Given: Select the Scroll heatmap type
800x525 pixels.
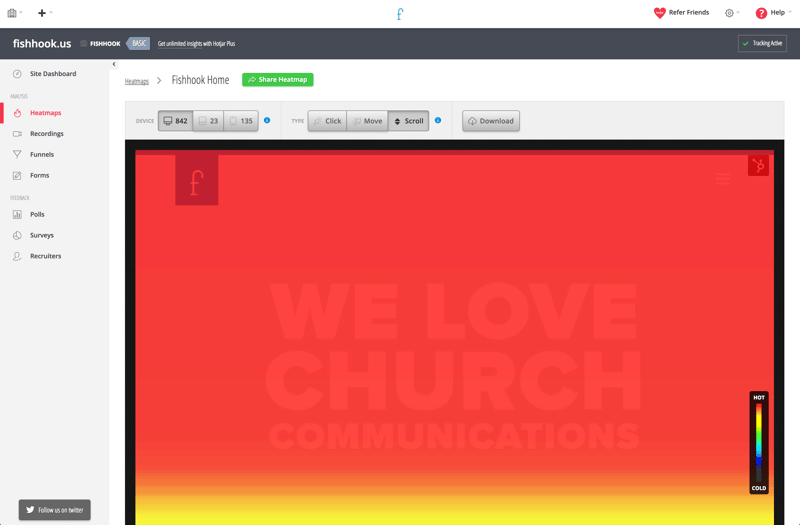Looking at the screenshot, I should tap(409, 121).
